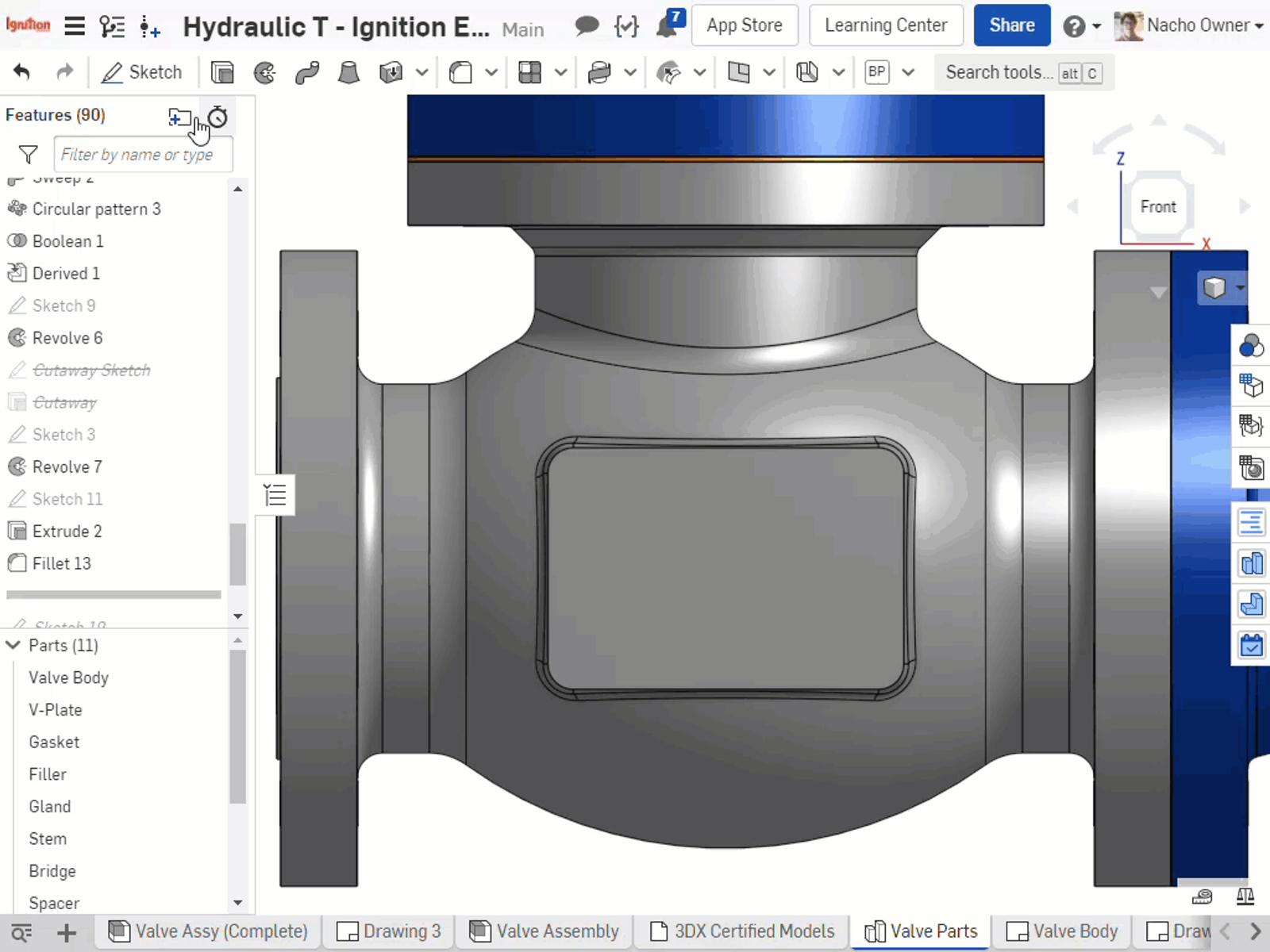Click the Share button
Screen dimensions: 1270x952
(x=1011, y=25)
